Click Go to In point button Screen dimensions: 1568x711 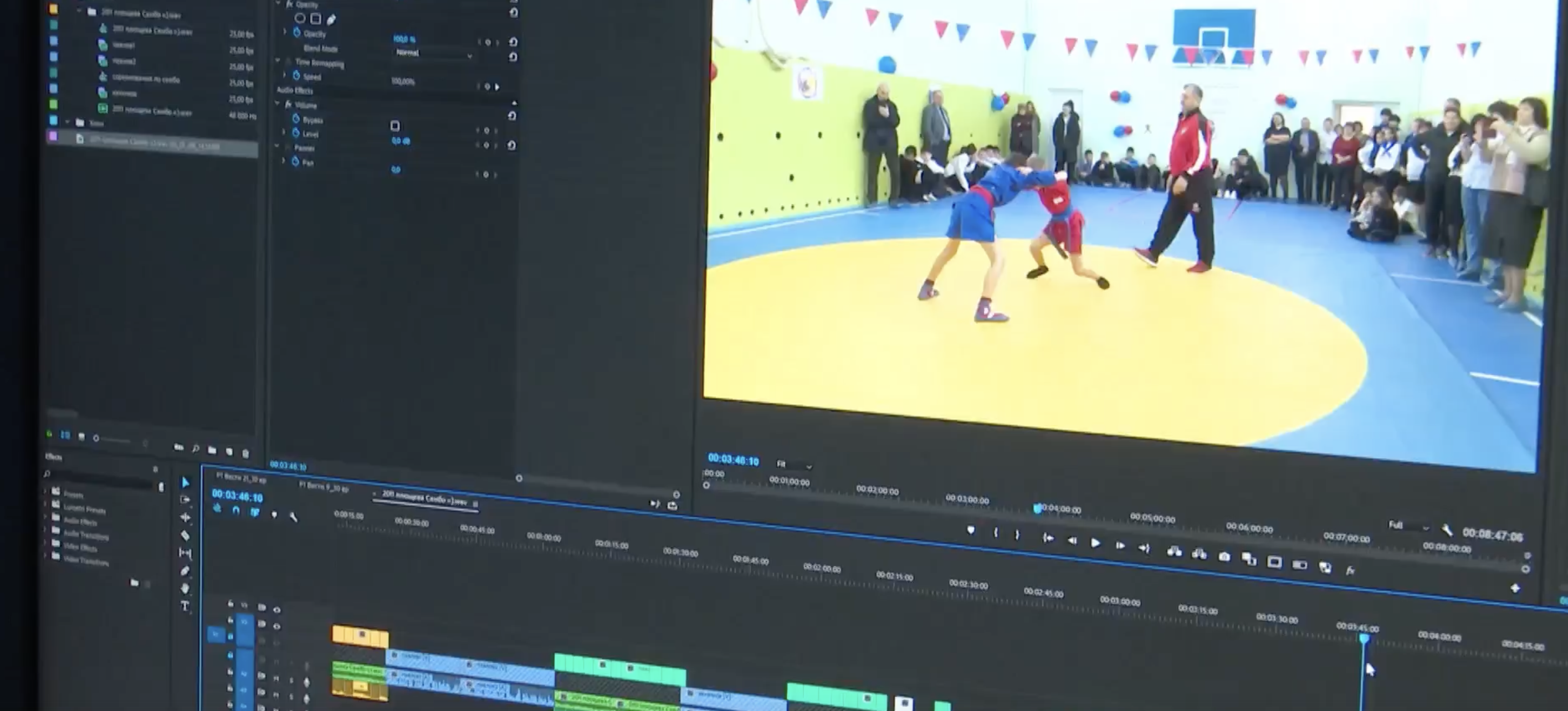tap(1048, 538)
